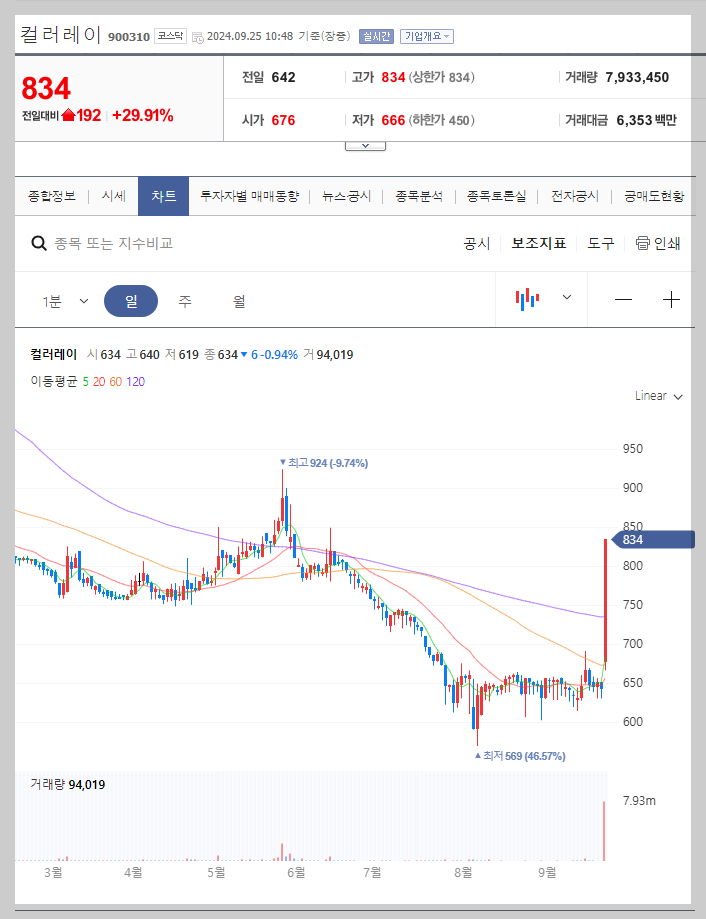Click the search magnifier icon
The width and height of the screenshot is (706, 919).
(38, 243)
